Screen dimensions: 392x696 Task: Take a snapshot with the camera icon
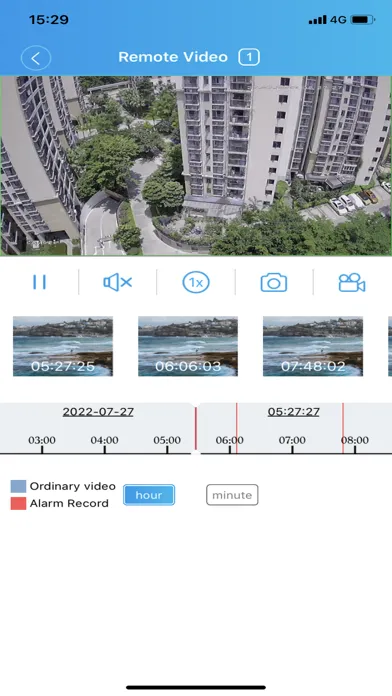pyautogui.click(x=273, y=282)
